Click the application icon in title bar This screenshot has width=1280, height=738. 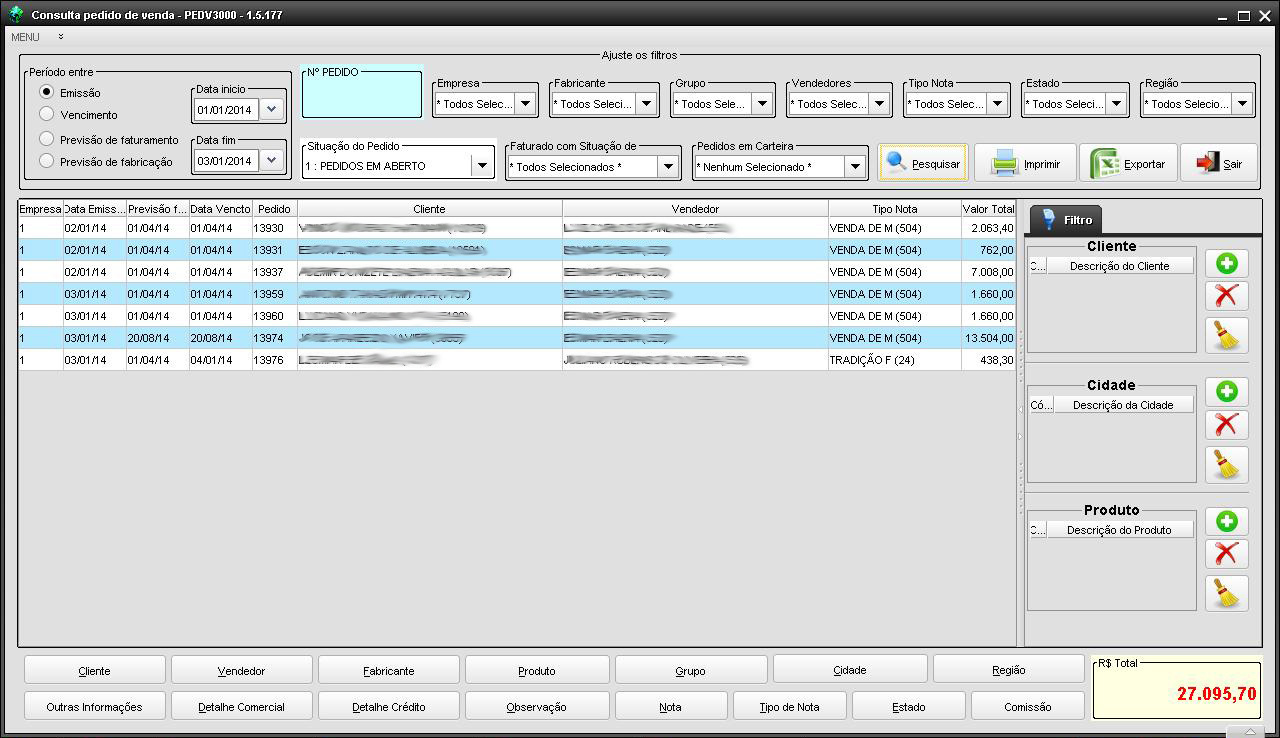(16, 15)
